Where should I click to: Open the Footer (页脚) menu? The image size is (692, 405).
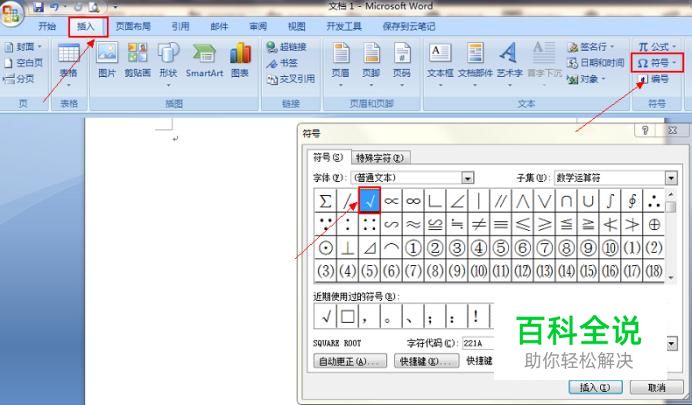tap(371, 64)
